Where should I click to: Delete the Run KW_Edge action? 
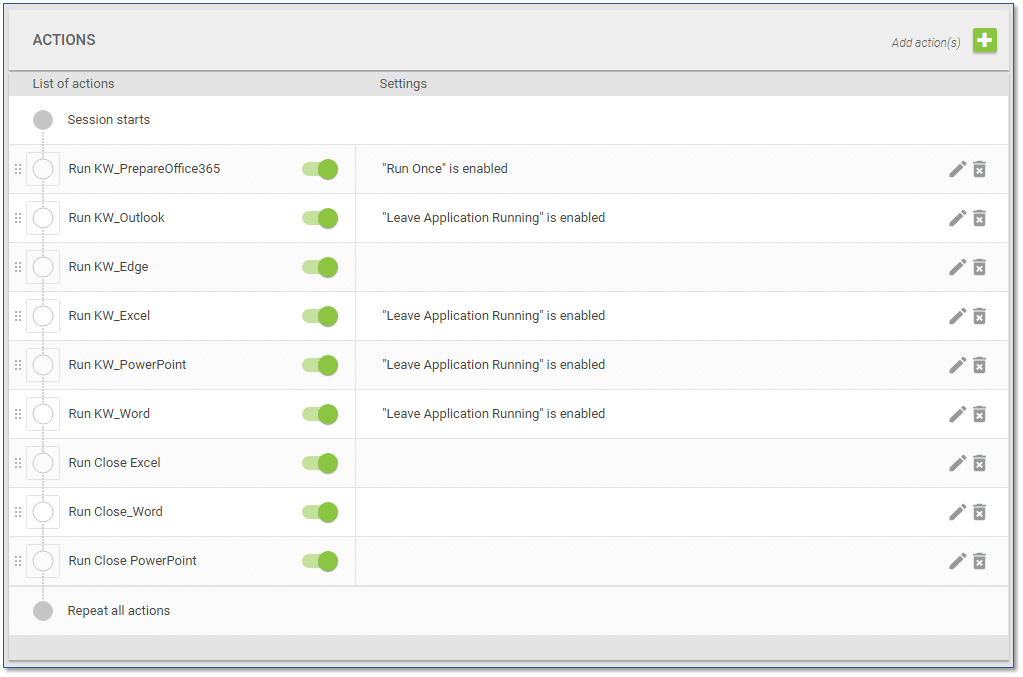click(x=979, y=267)
